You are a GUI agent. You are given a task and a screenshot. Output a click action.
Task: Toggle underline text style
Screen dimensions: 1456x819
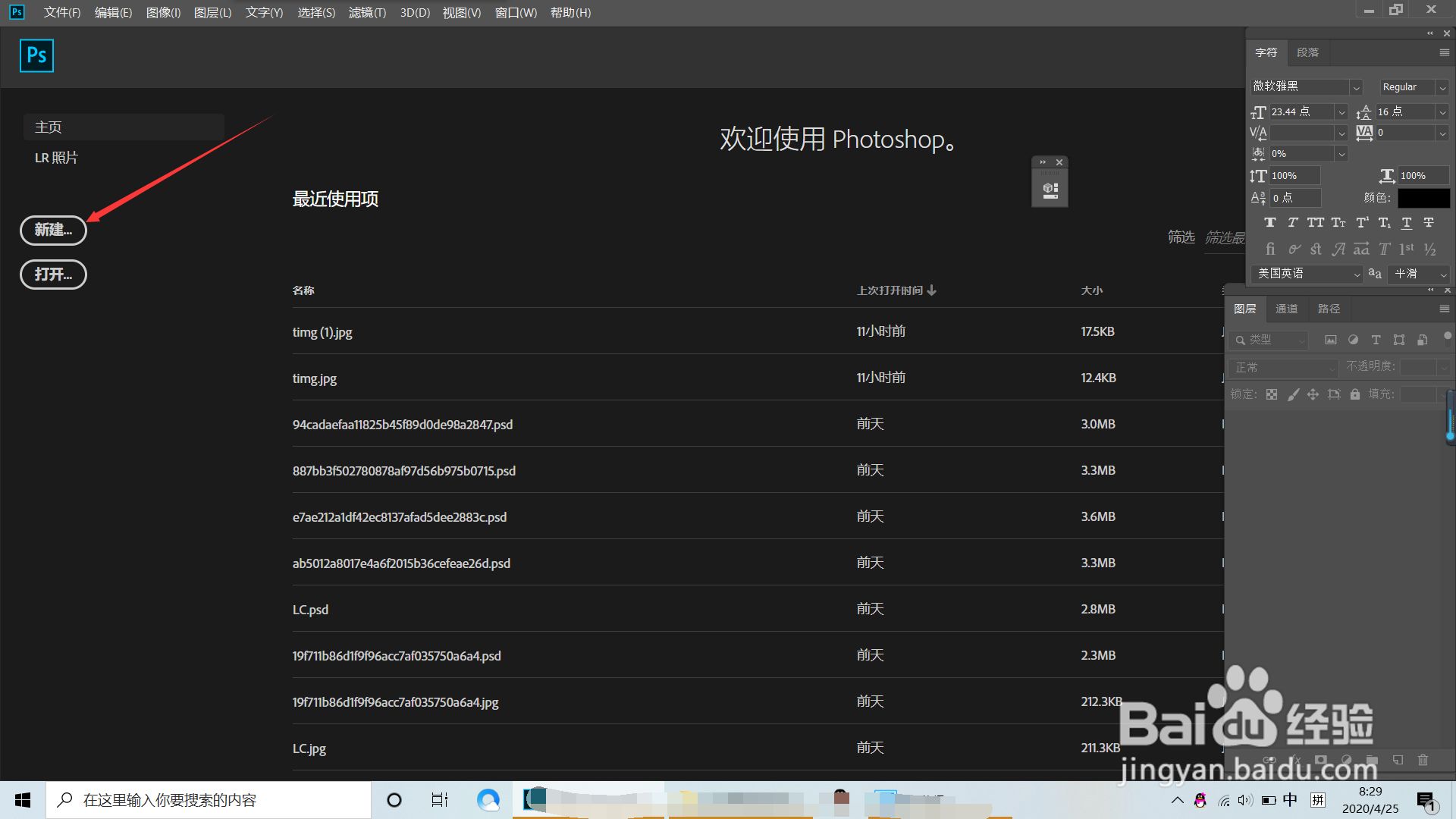1407,223
